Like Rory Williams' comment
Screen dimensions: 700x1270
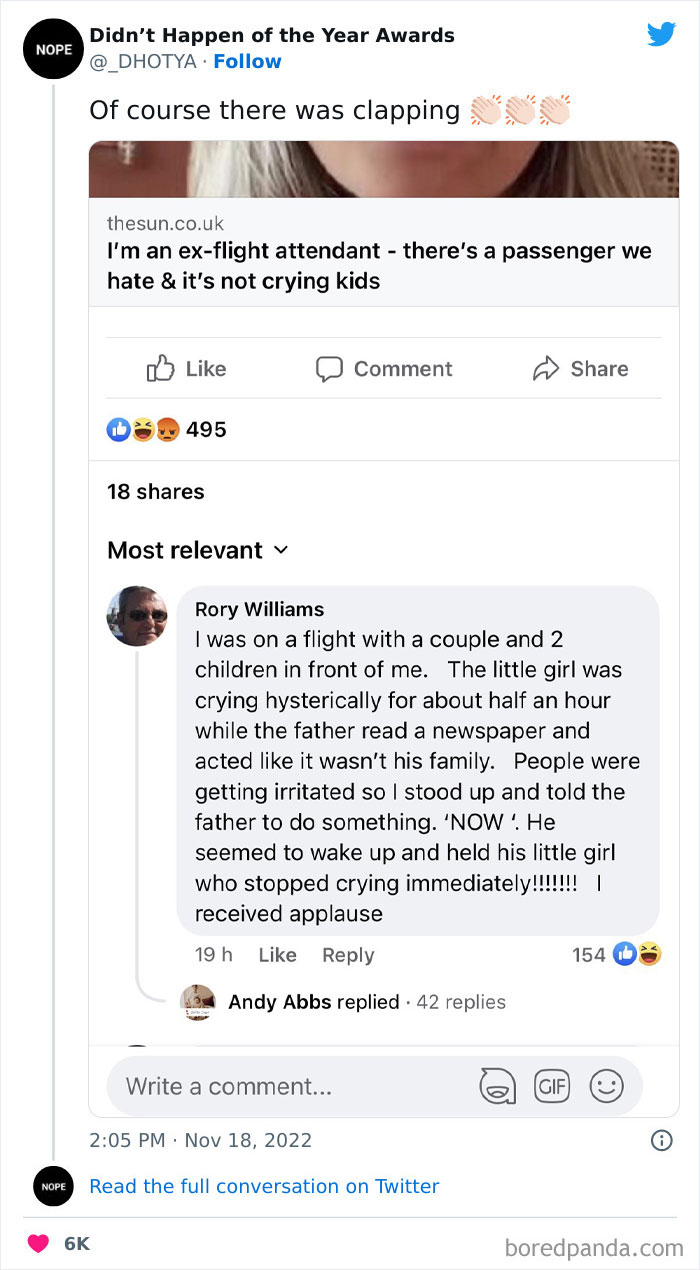pyautogui.click(x=277, y=955)
